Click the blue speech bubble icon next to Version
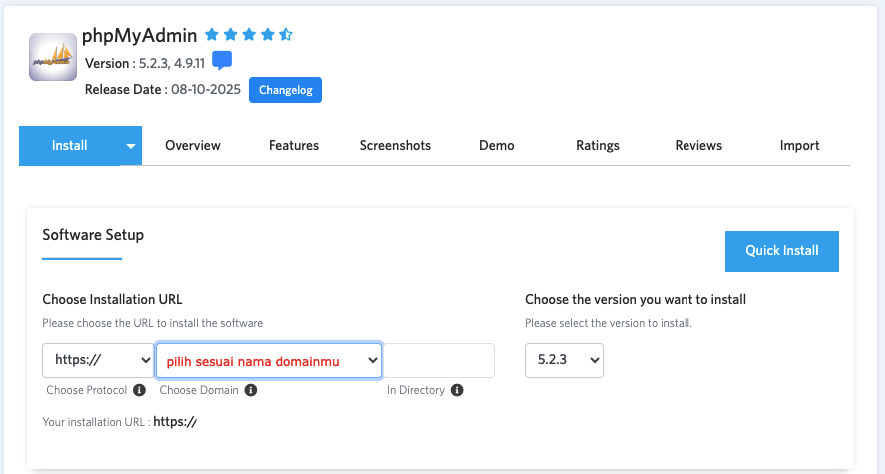885x474 pixels. pyautogui.click(x=222, y=60)
